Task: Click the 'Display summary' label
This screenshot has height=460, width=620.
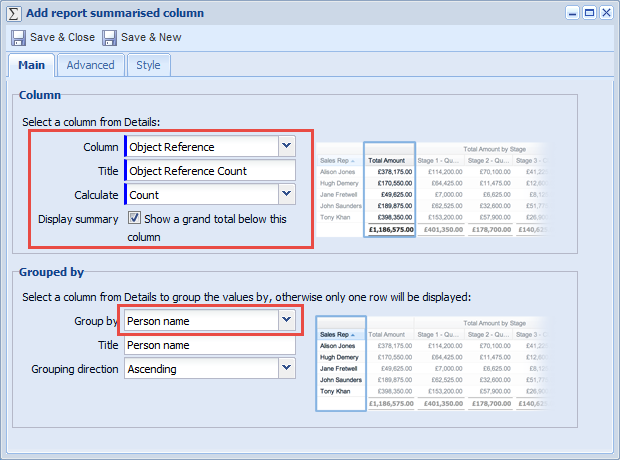Action: (x=78, y=219)
